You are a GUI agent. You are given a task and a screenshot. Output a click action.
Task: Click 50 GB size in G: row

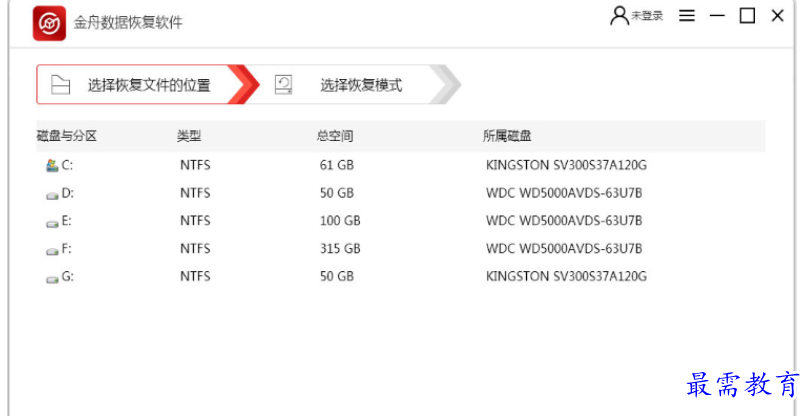click(x=336, y=277)
